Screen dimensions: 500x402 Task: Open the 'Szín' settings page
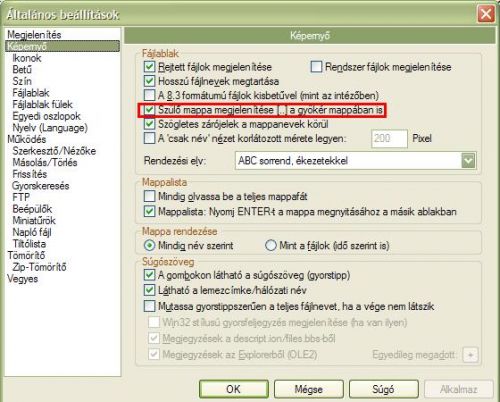(x=22, y=81)
